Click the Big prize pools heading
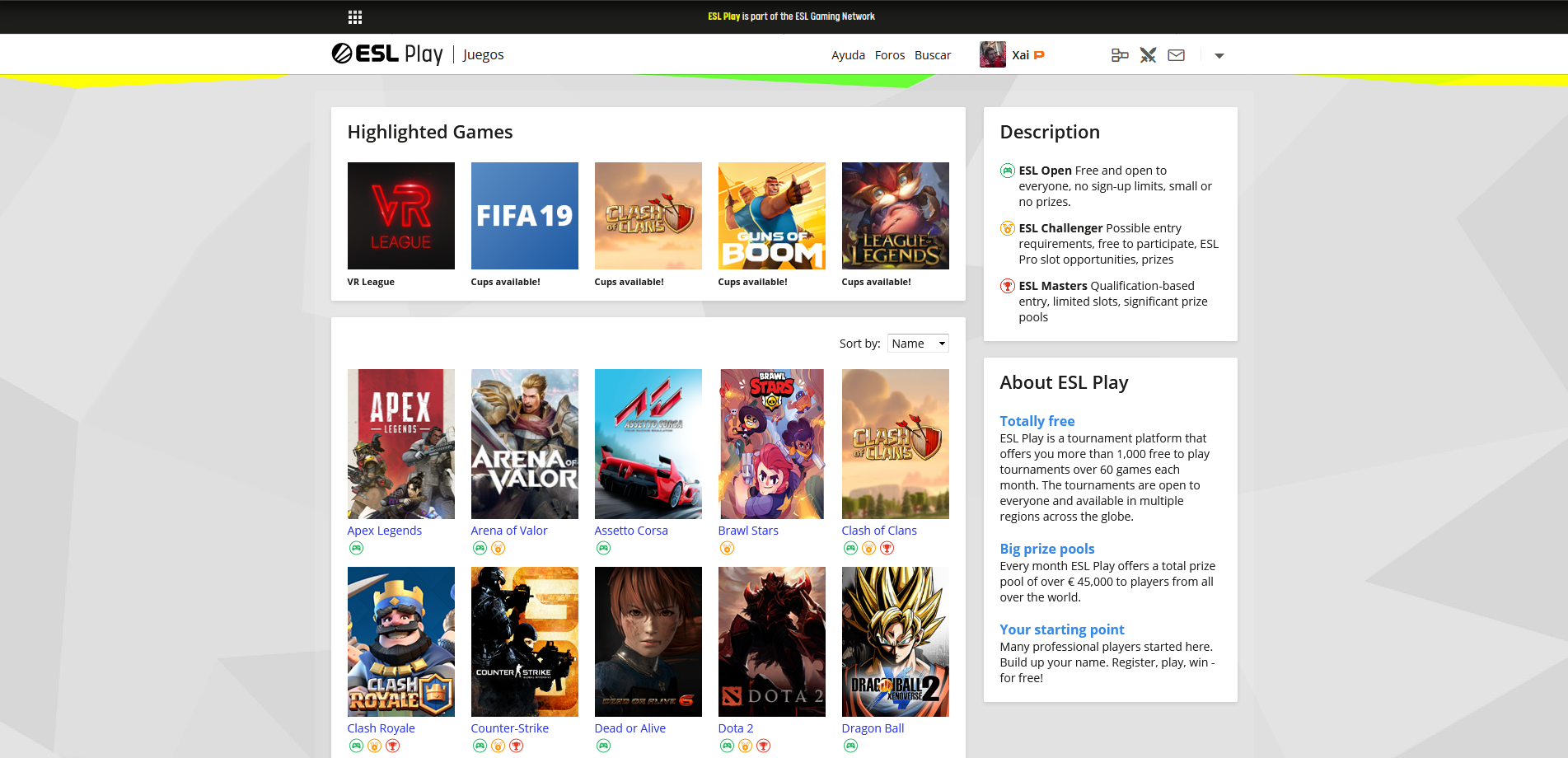 tap(1047, 549)
